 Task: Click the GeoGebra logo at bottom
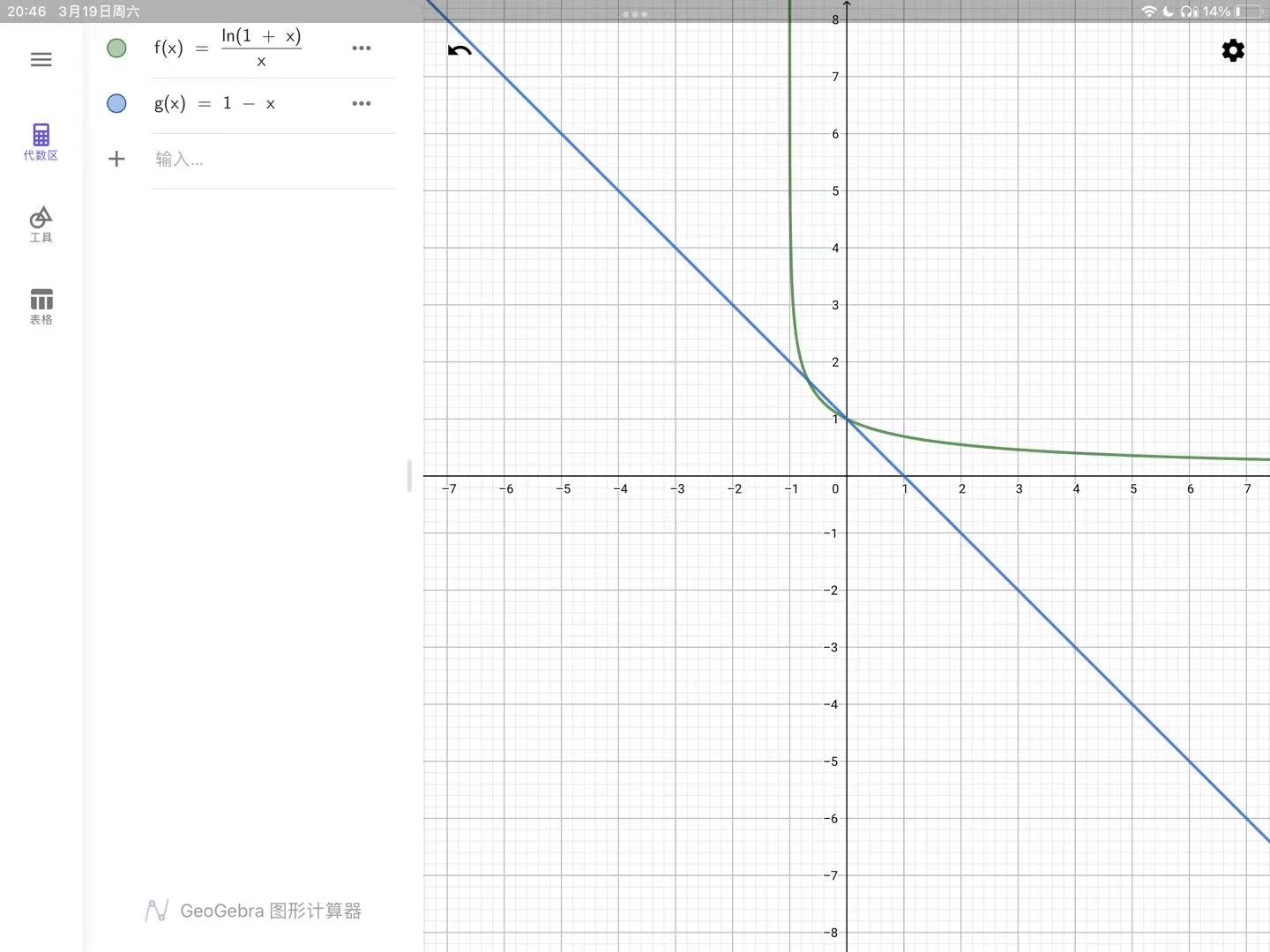156,911
